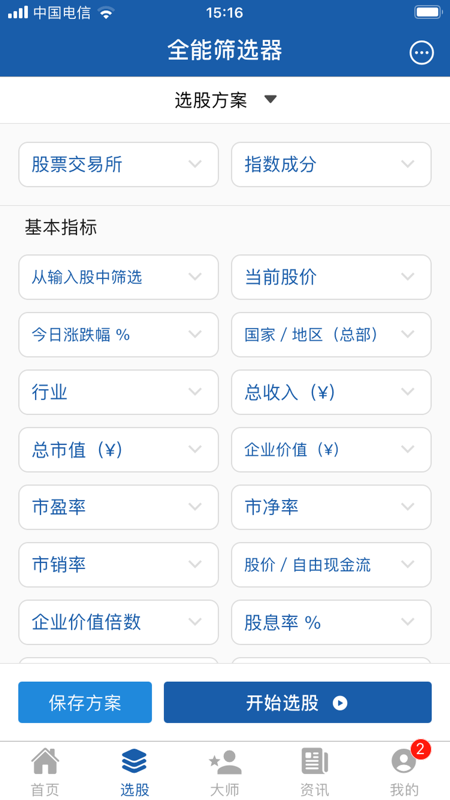The image size is (450, 800).
Task: Open the 大师 person-star icon
Action: click(225, 762)
